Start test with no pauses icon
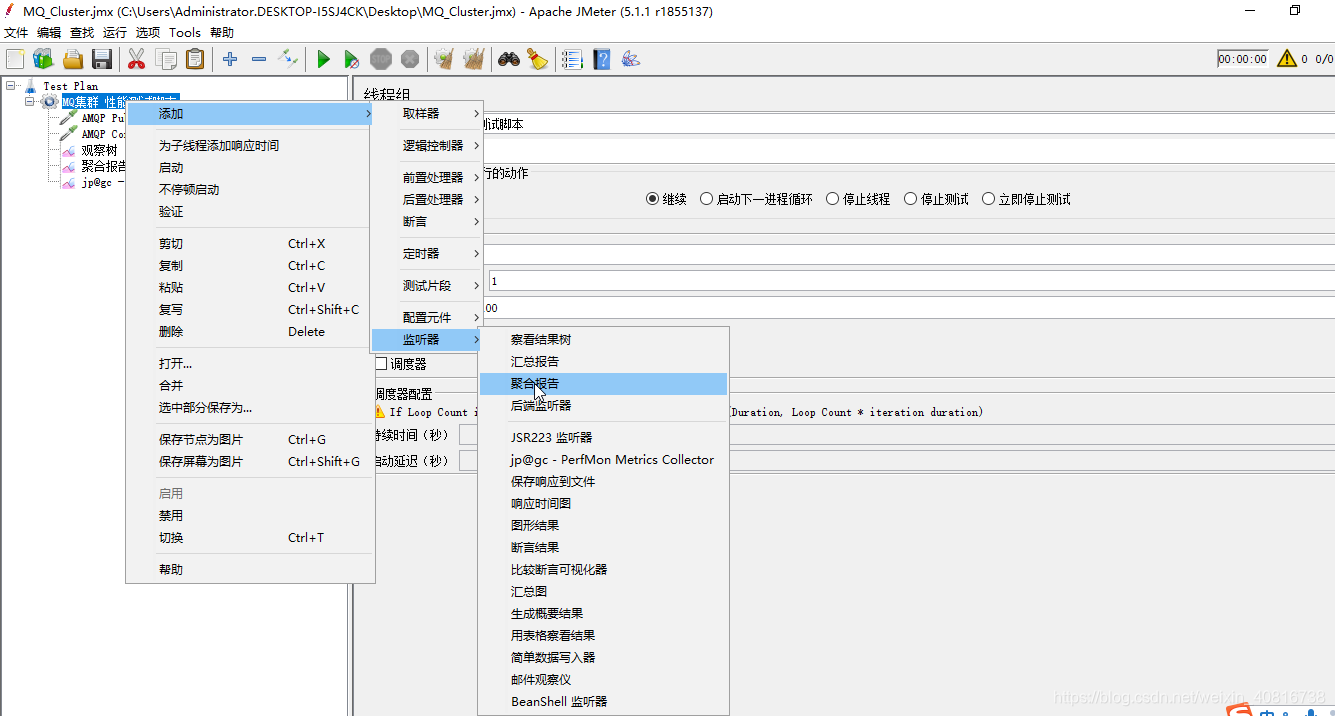This screenshot has width=1335, height=716. point(352,59)
